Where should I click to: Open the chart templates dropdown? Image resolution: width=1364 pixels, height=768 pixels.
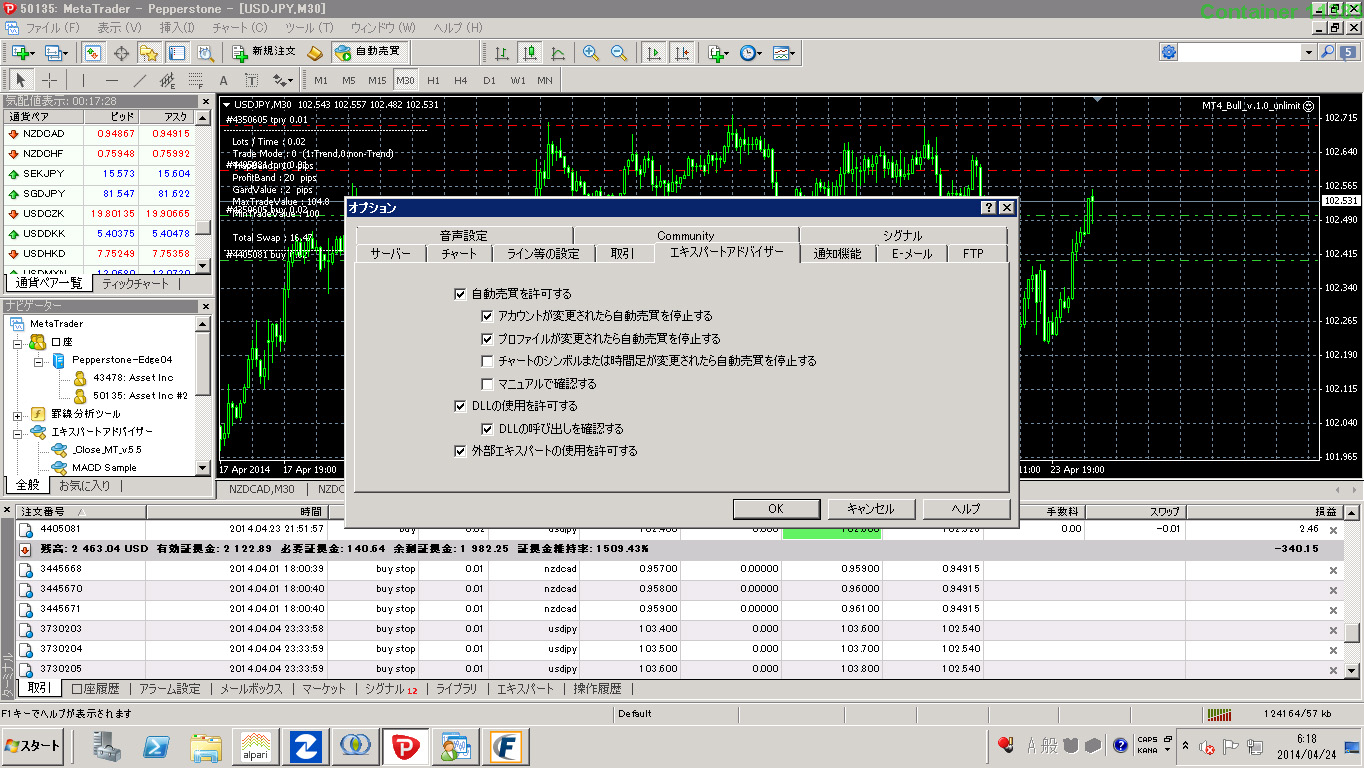(x=784, y=52)
